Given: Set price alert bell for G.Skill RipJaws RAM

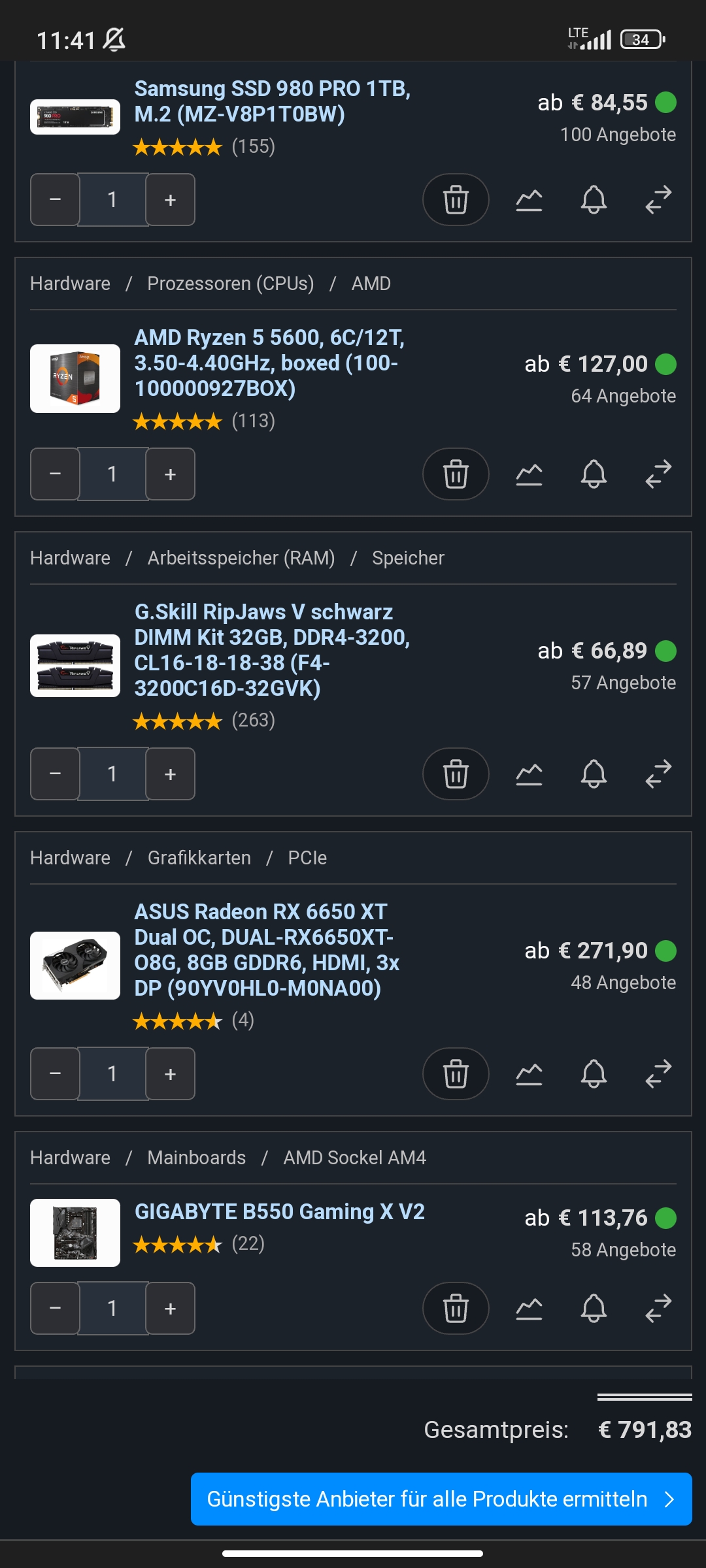Looking at the screenshot, I should pos(594,774).
